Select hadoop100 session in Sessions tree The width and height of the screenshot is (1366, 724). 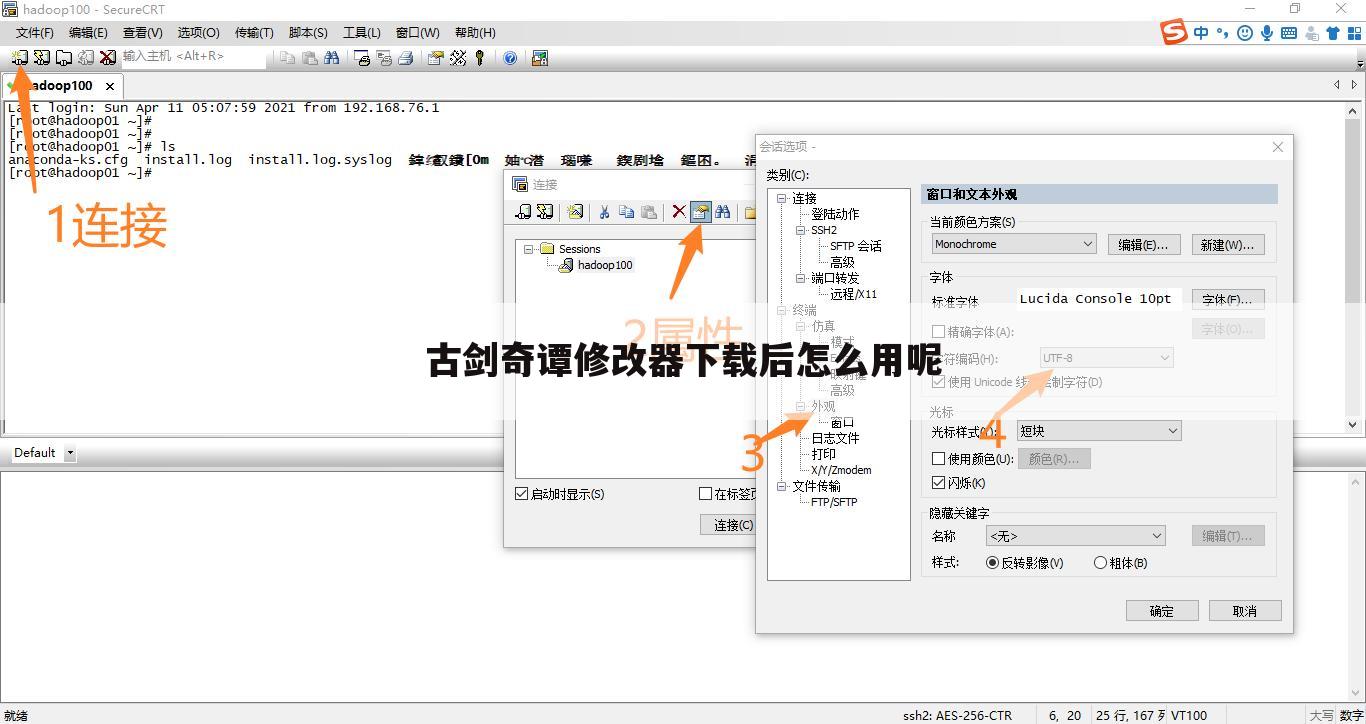point(605,265)
